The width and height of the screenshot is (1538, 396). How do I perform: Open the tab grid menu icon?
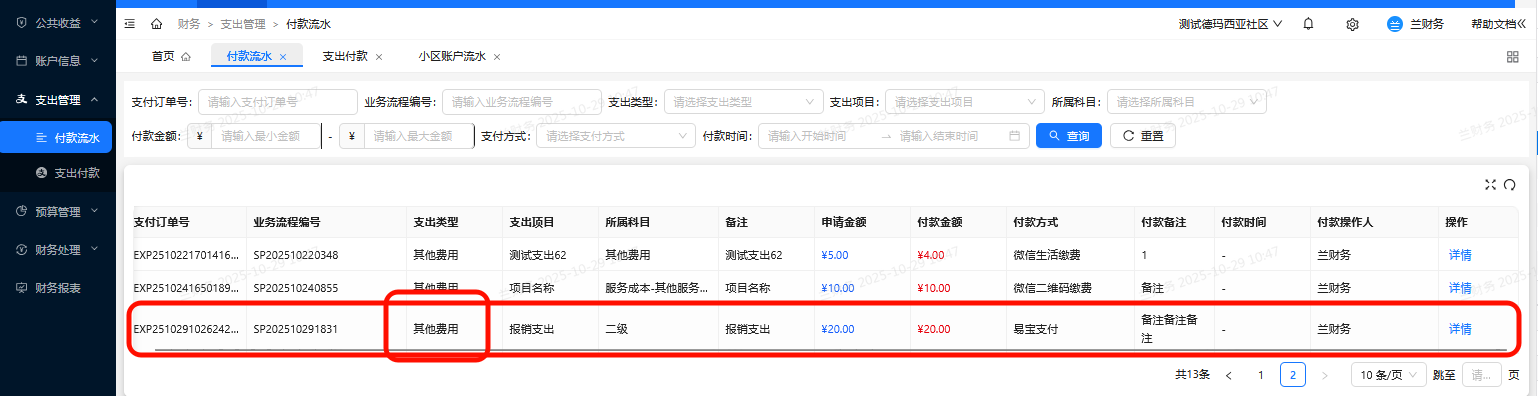click(1513, 57)
